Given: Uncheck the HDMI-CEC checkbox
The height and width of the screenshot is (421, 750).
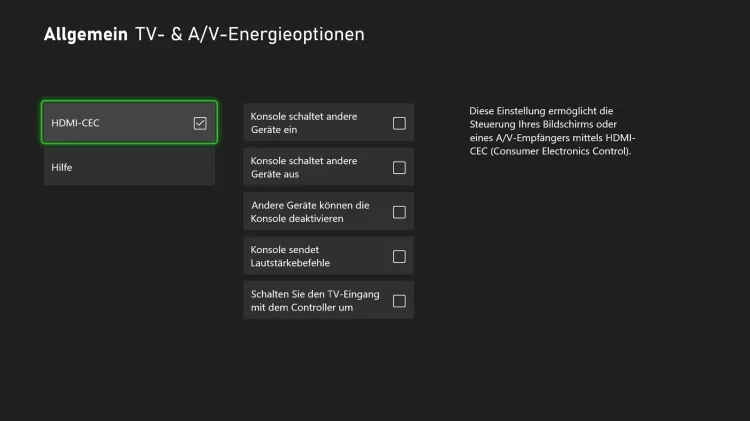Looking at the screenshot, I should 200,123.
